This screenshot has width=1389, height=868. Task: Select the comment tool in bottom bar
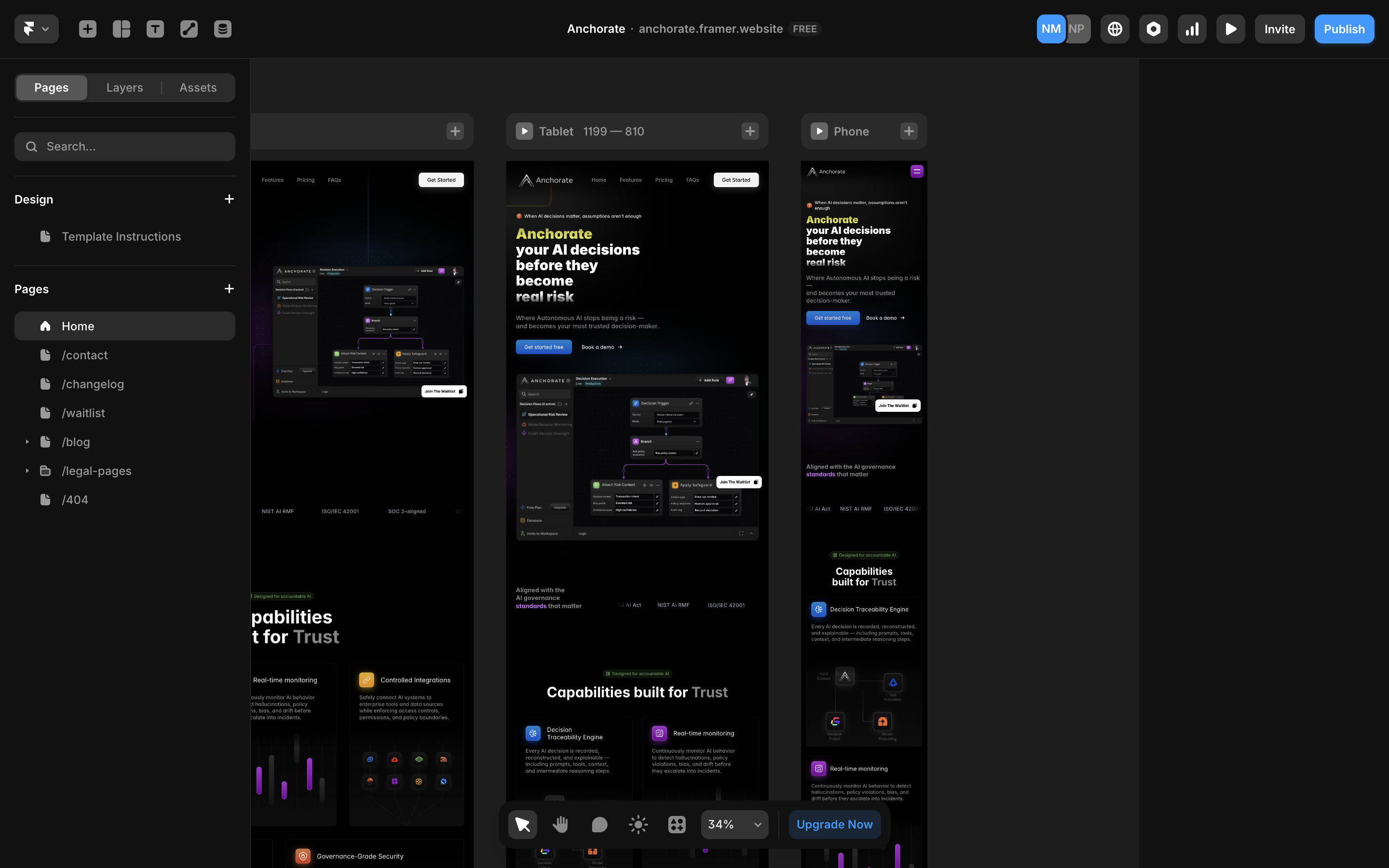pos(599,825)
